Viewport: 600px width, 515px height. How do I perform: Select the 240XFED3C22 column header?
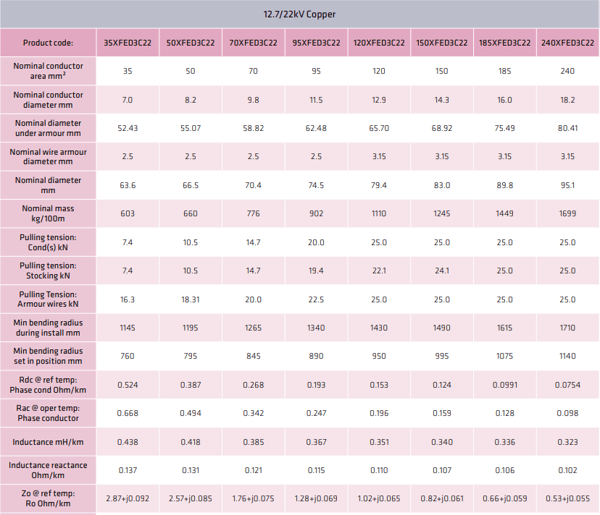pos(567,43)
